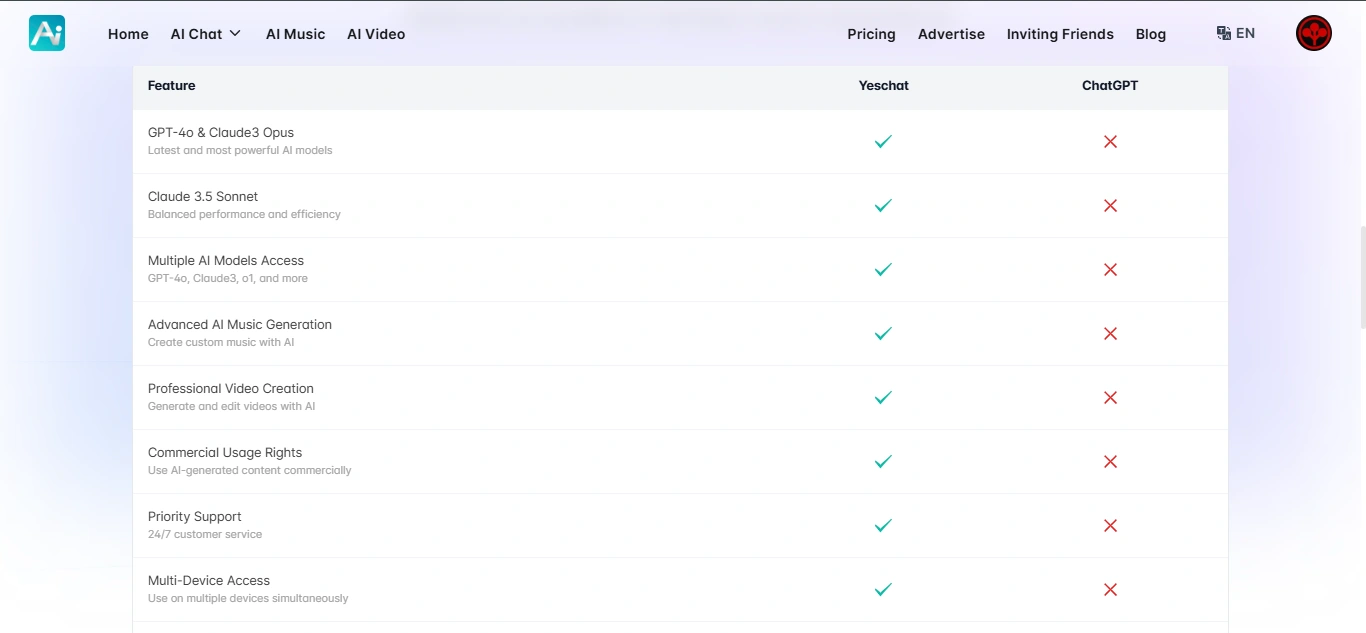Select 'Create custom music with AI' text
The image size is (1366, 633).
(x=221, y=343)
